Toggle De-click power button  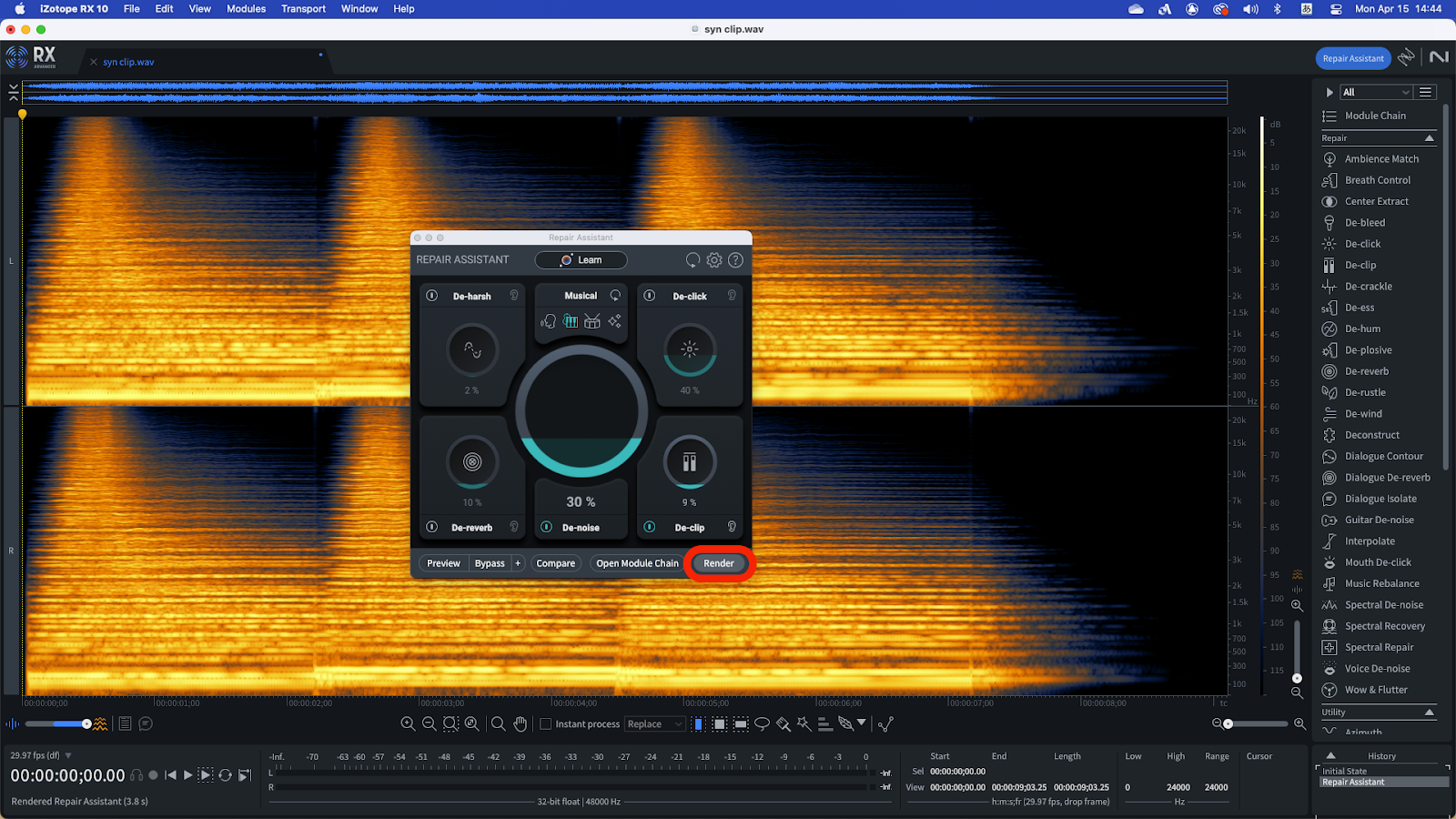[650, 296]
